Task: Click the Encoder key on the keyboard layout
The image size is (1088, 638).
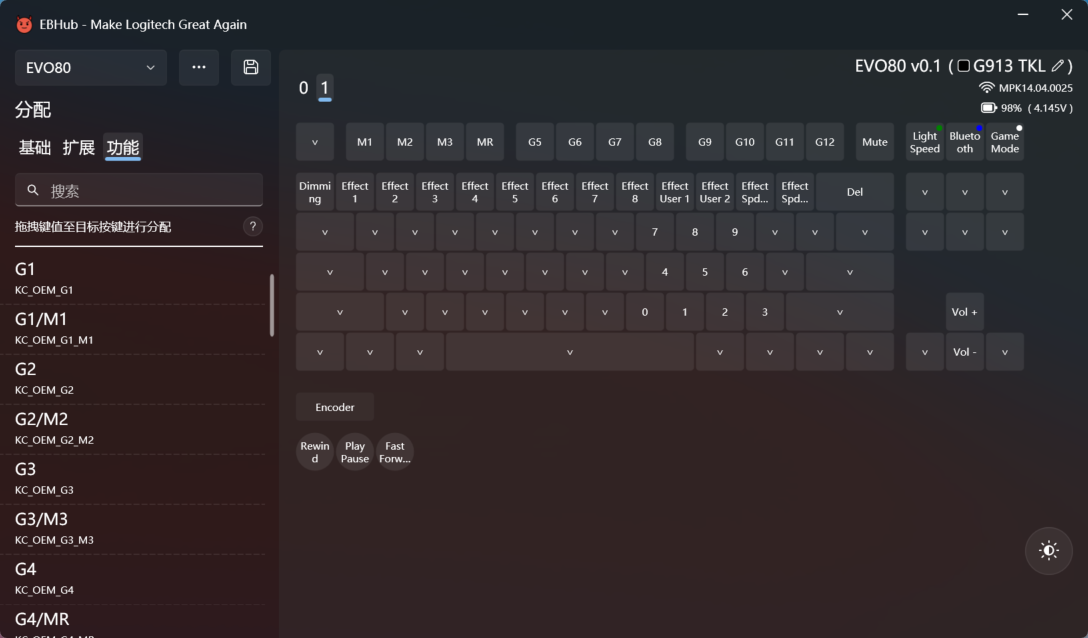Action: coord(334,407)
